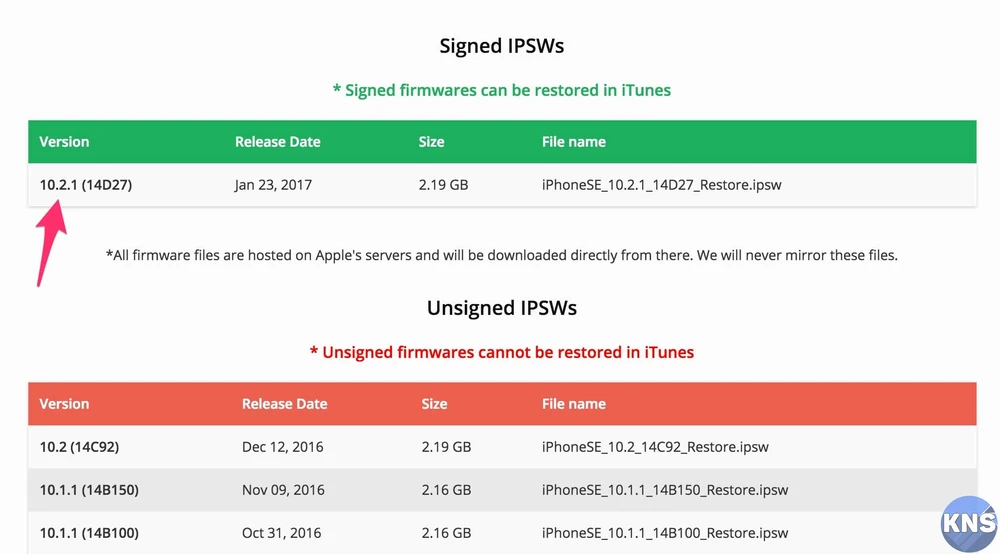Select the 10.2 (14C92) unsigned version
The height and width of the screenshot is (554, 1000).
click(x=79, y=447)
